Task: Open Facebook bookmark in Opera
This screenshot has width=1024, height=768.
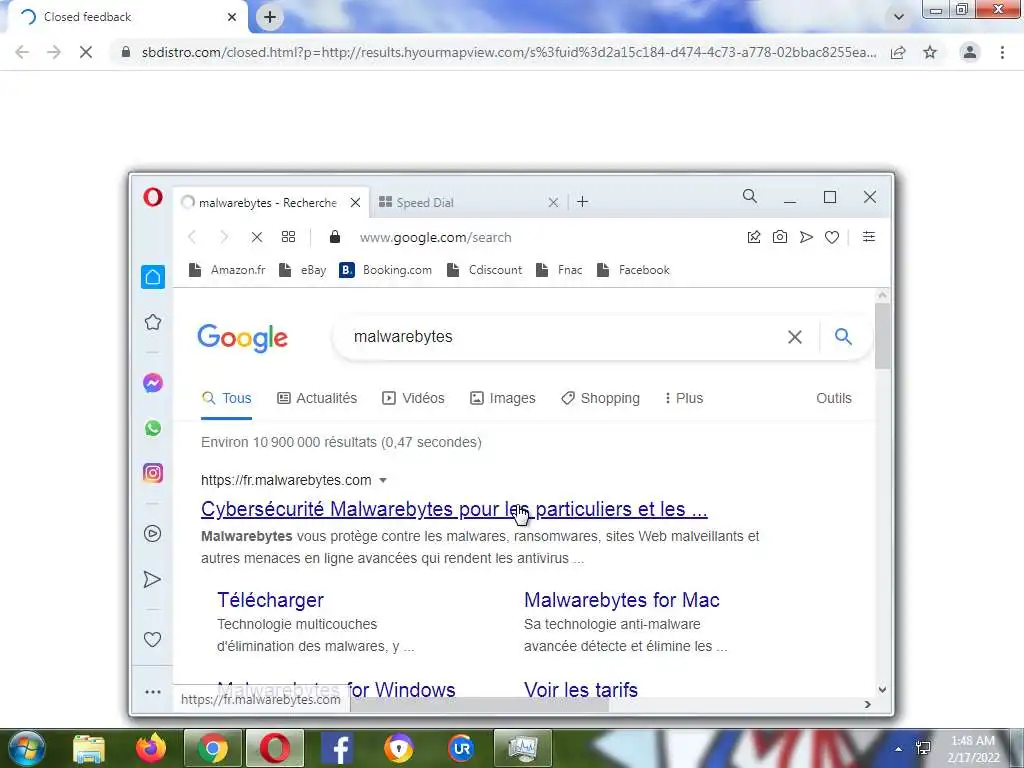Action: (x=633, y=270)
